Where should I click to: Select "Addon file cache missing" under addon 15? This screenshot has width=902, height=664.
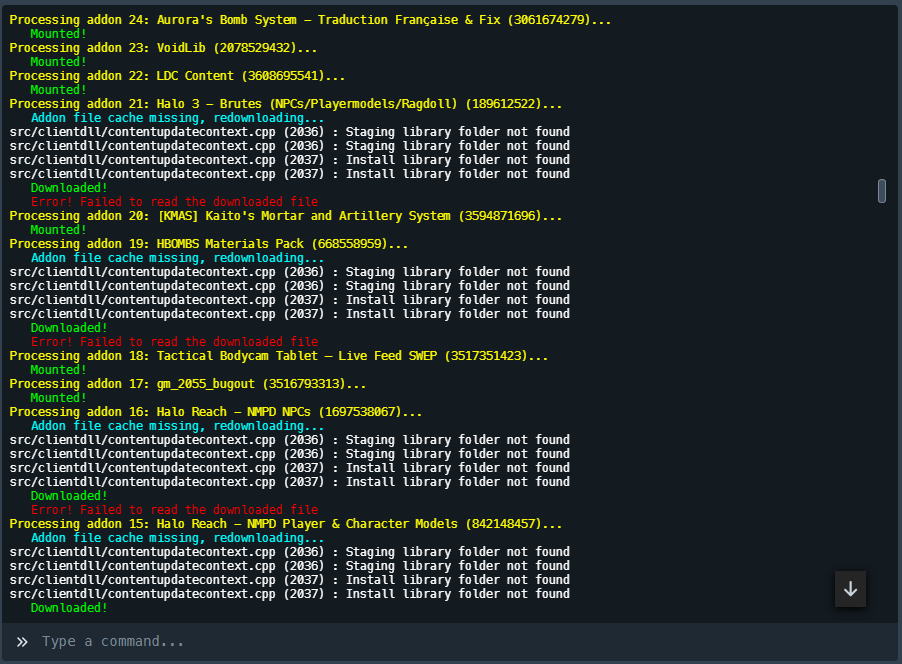tap(177, 538)
